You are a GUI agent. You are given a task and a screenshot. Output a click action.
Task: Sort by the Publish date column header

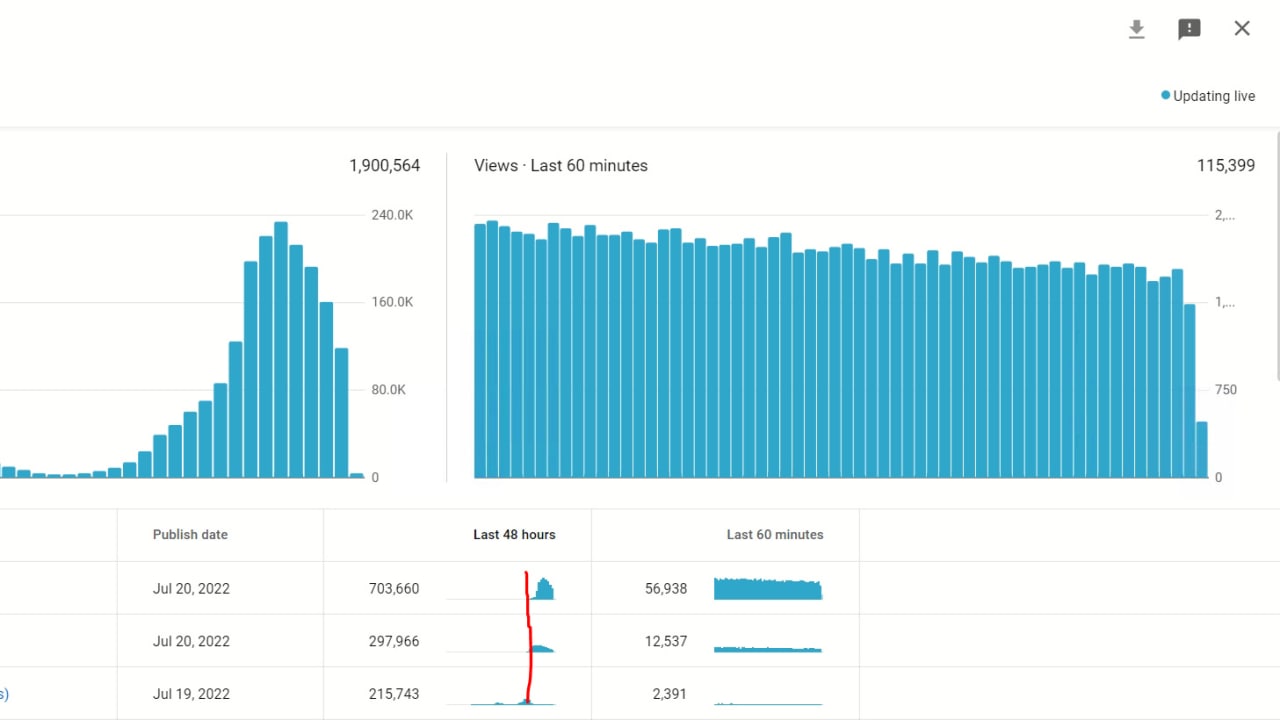pyautogui.click(x=190, y=535)
